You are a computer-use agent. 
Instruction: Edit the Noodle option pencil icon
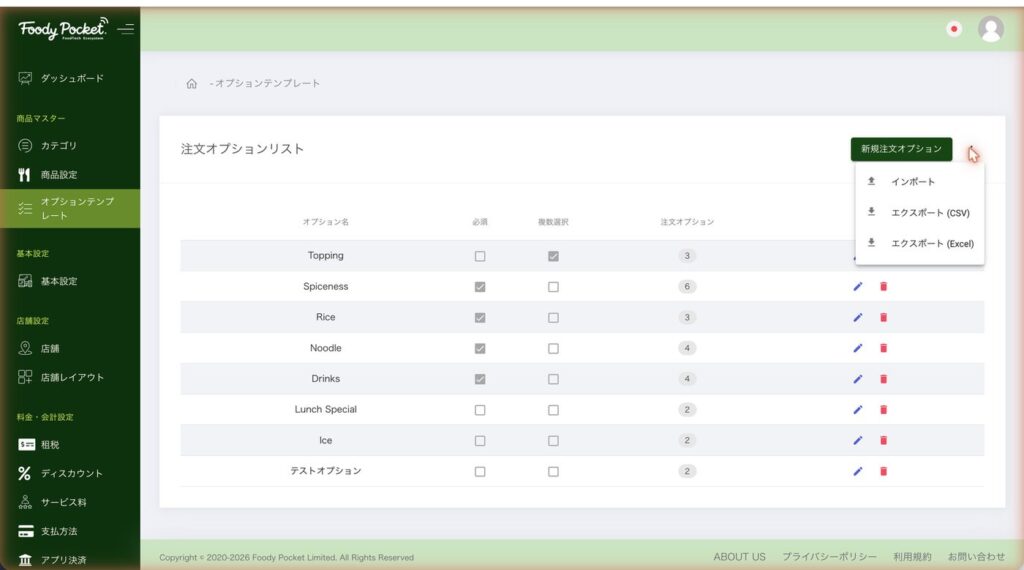click(857, 348)
